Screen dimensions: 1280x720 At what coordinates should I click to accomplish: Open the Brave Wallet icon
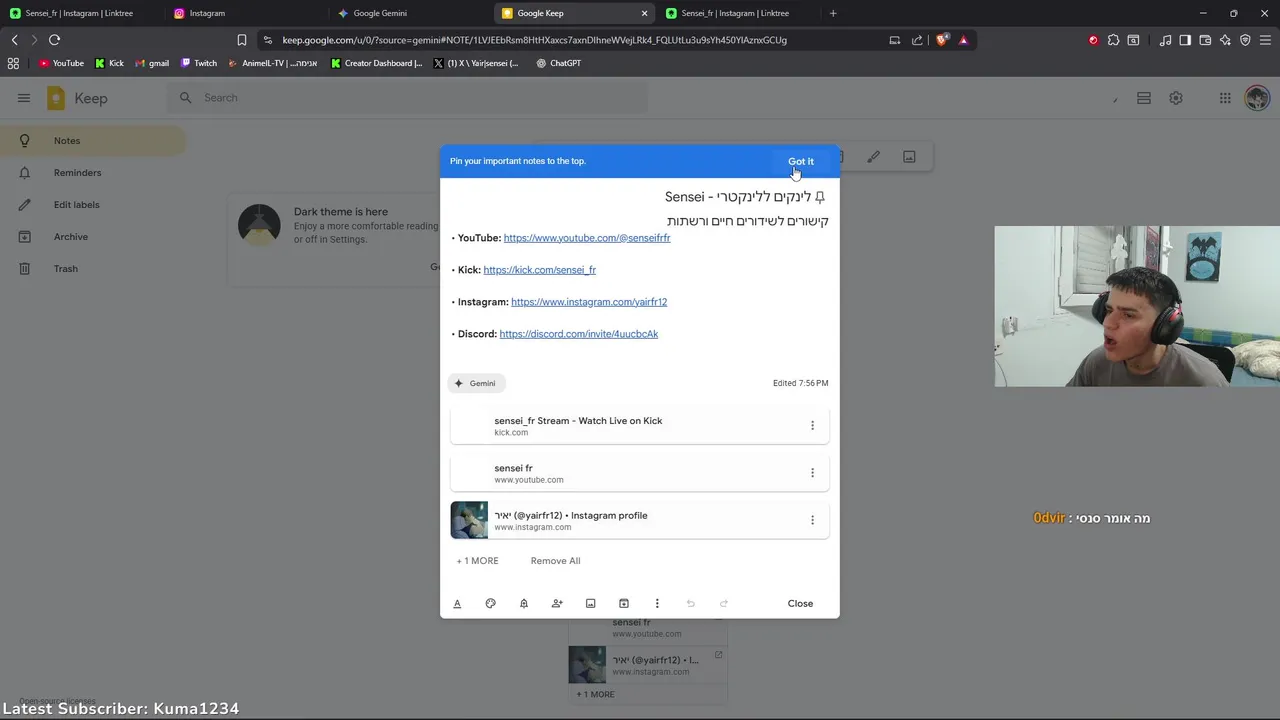(x=1205, y=40)
